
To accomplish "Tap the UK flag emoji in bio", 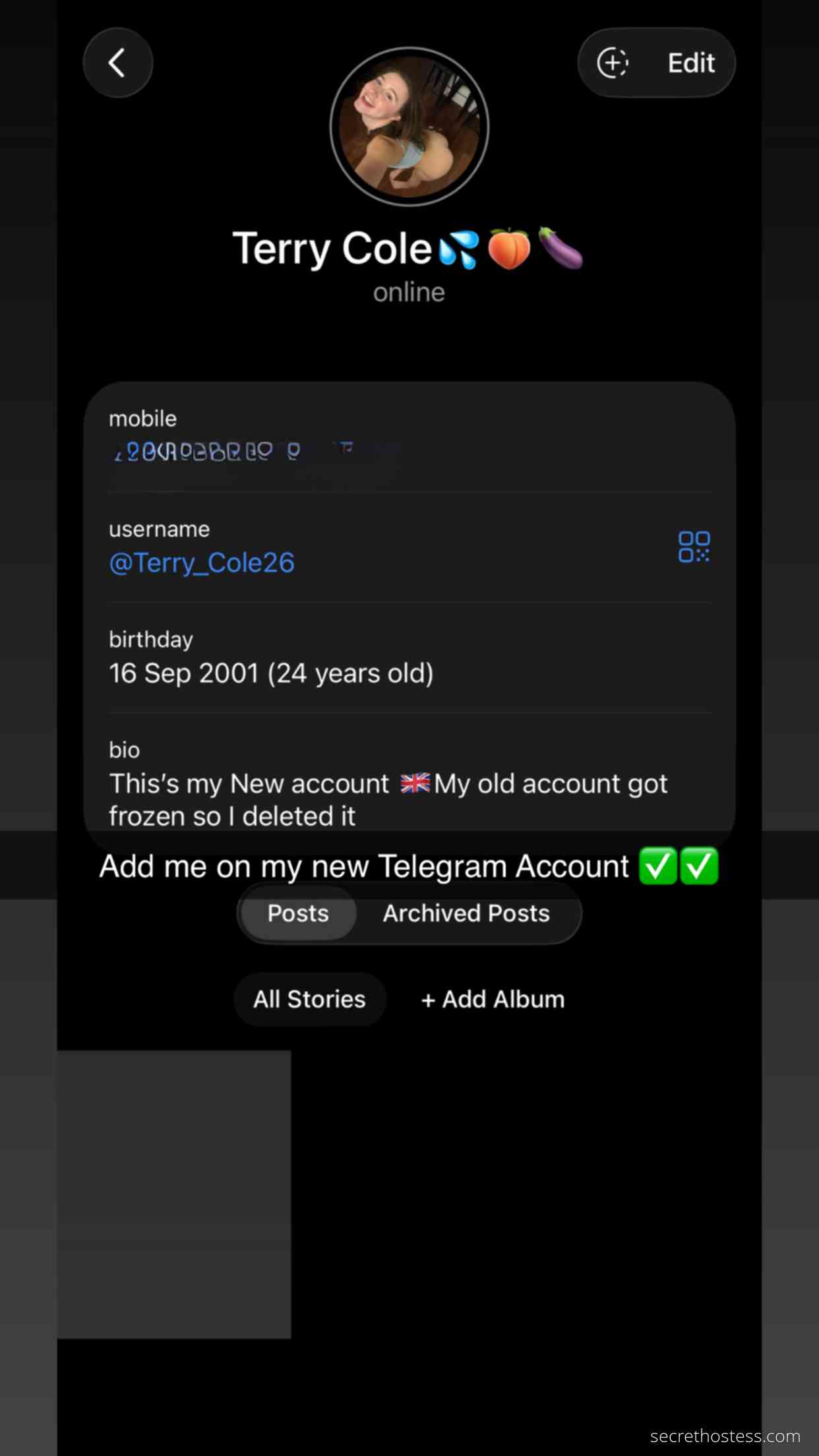I will pyautogui.click(x=415, y=783).
